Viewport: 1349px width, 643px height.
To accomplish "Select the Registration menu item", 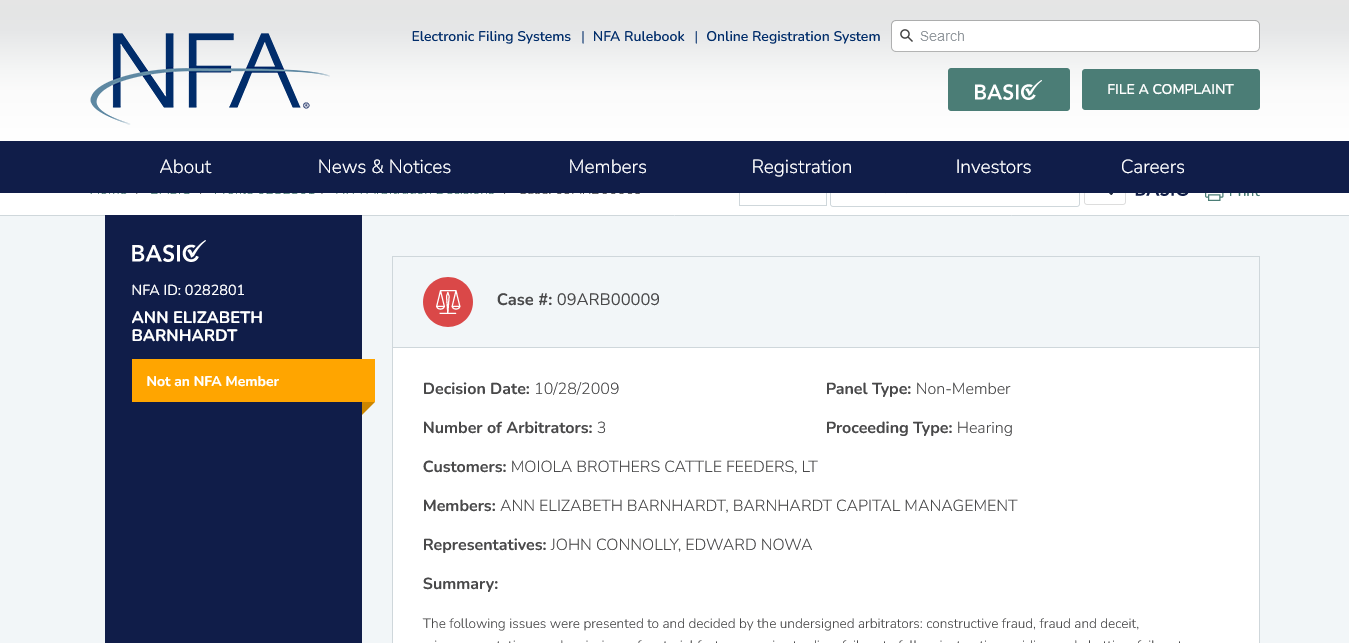I will tap(801, 167).
